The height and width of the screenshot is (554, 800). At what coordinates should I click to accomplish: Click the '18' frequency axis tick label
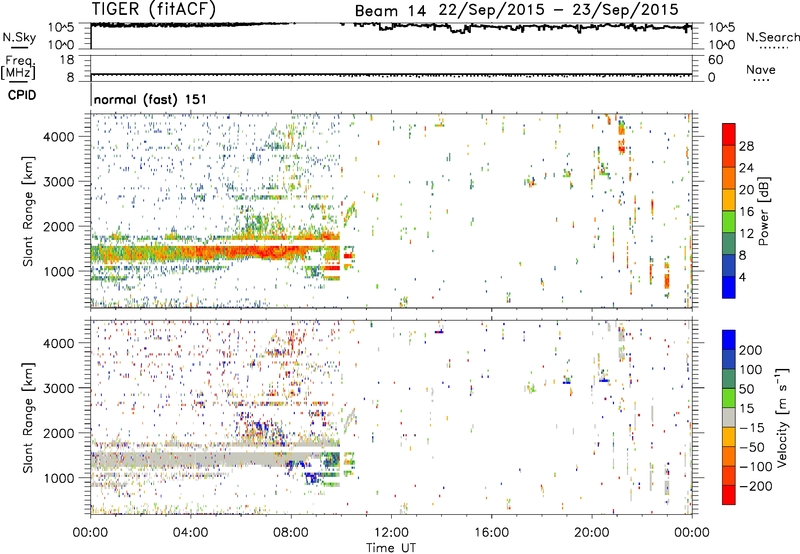(67, 60)
